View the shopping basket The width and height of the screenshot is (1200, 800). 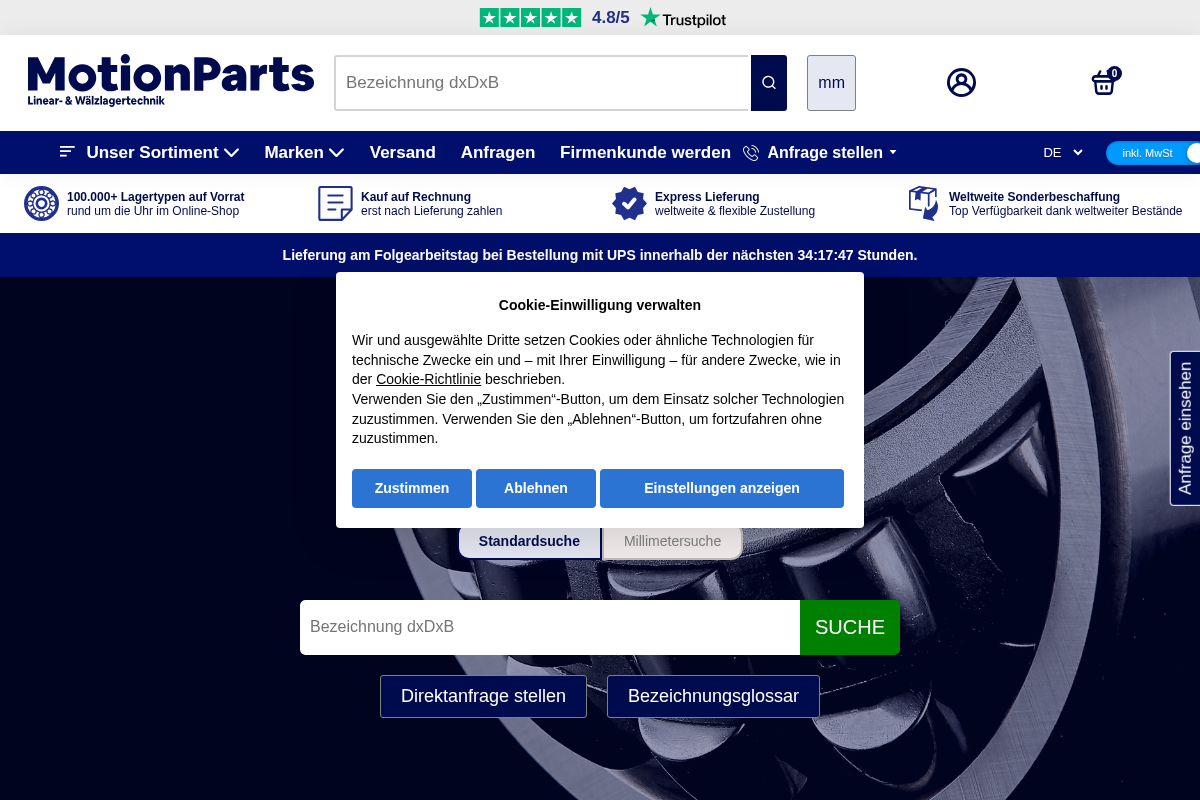(x=1103, y=83)
